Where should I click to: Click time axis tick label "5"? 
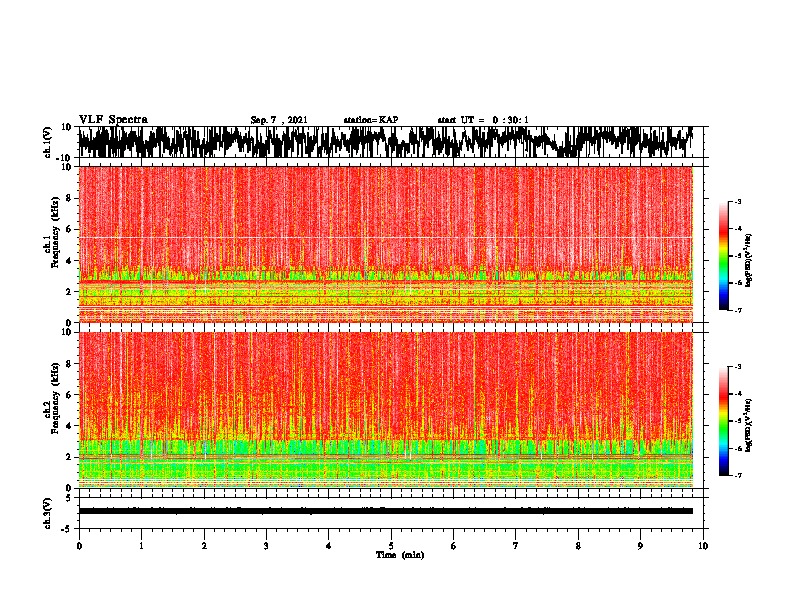[391, 546]
